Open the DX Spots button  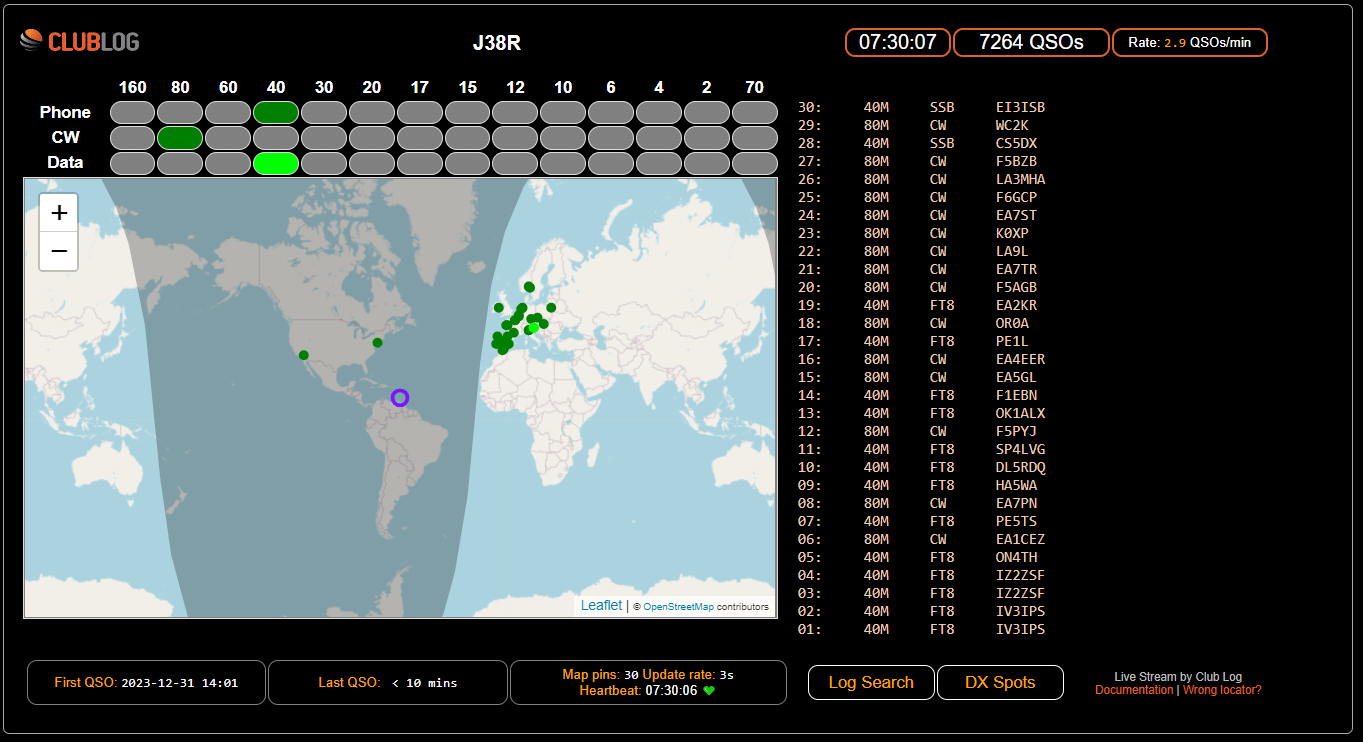(x=1000, y=683)
